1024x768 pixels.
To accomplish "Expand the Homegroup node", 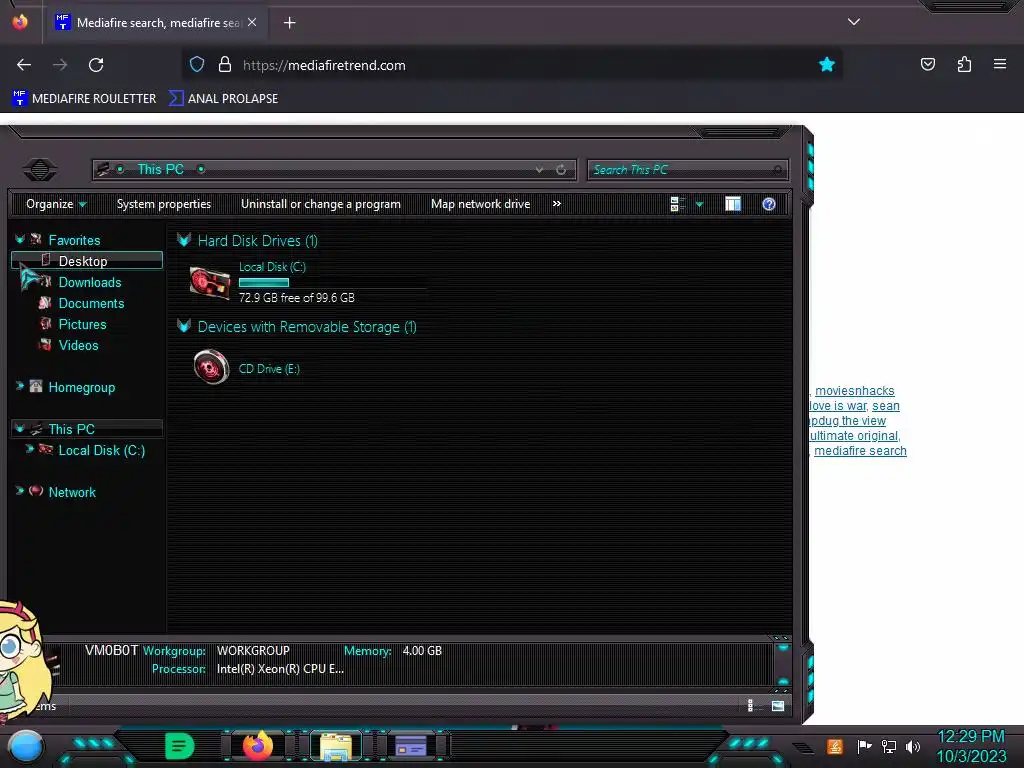I will tap(20, 387).
